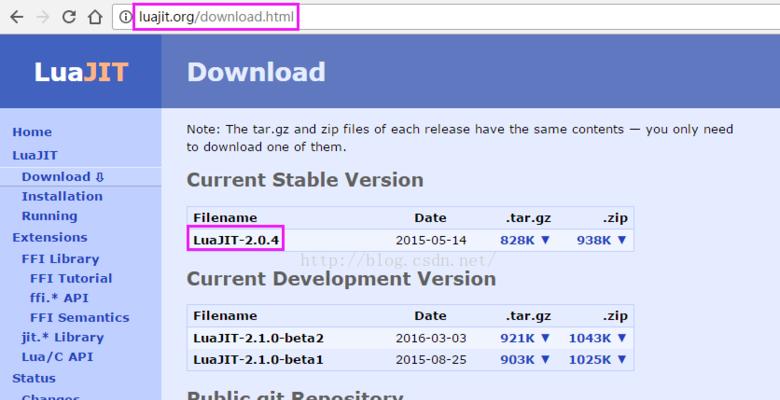Open the LuaJIT sidebar section
780x400 pixels.
tap(35, 155)
